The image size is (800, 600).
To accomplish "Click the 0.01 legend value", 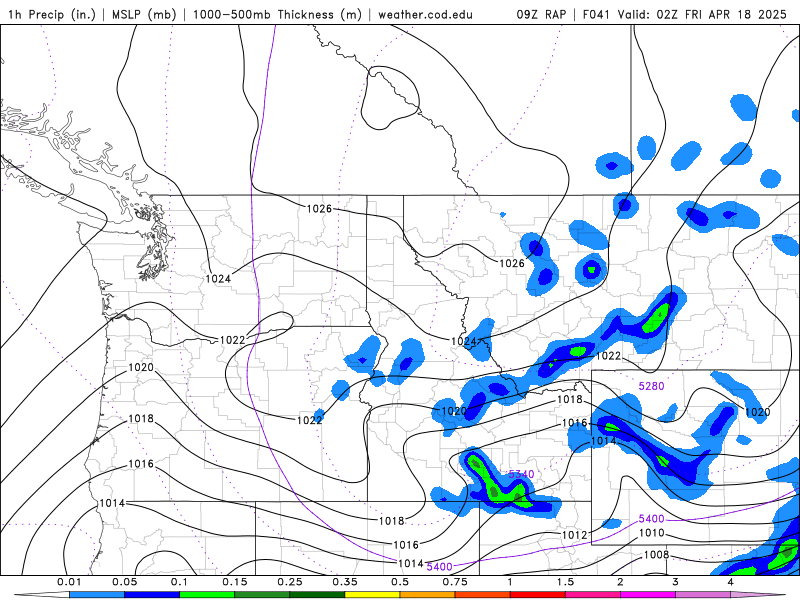I will [69, 582].
